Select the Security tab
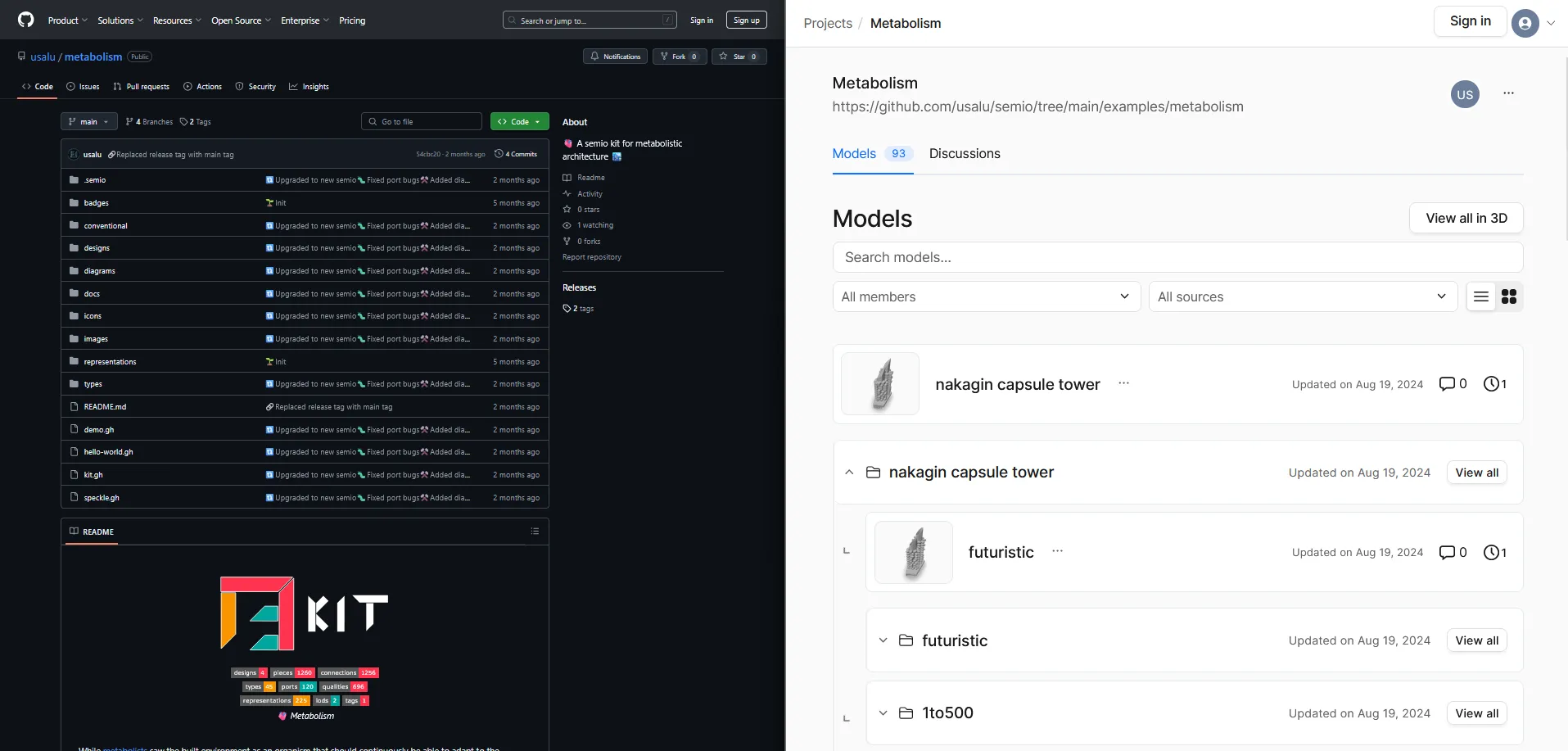The image size is (1568, 751). click(x=255, y=87)
